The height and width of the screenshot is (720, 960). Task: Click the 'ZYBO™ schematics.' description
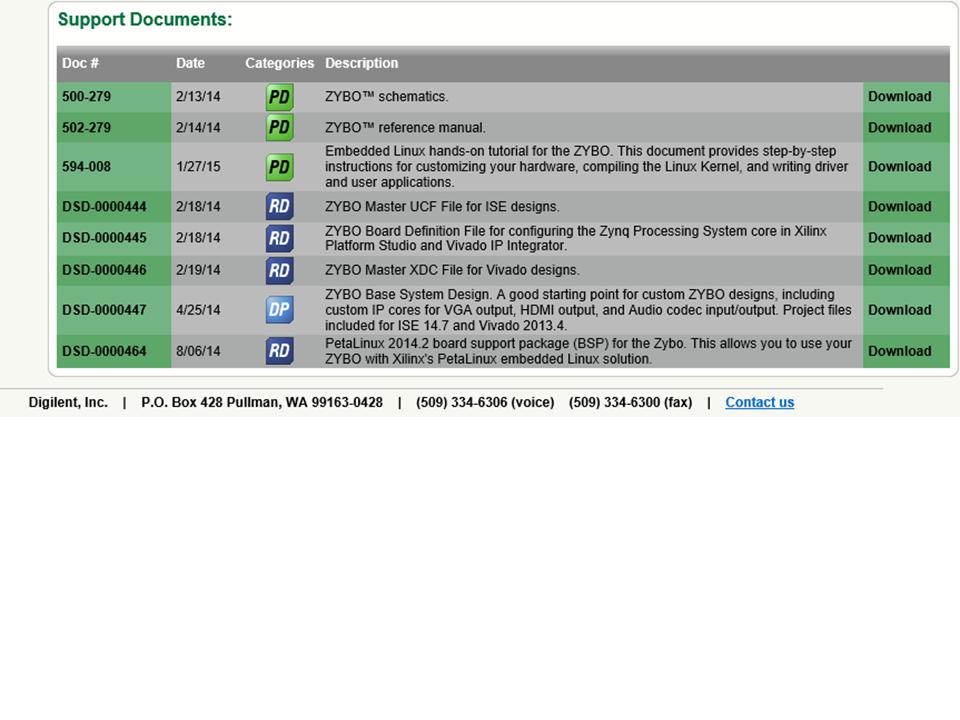click(386, 97)
